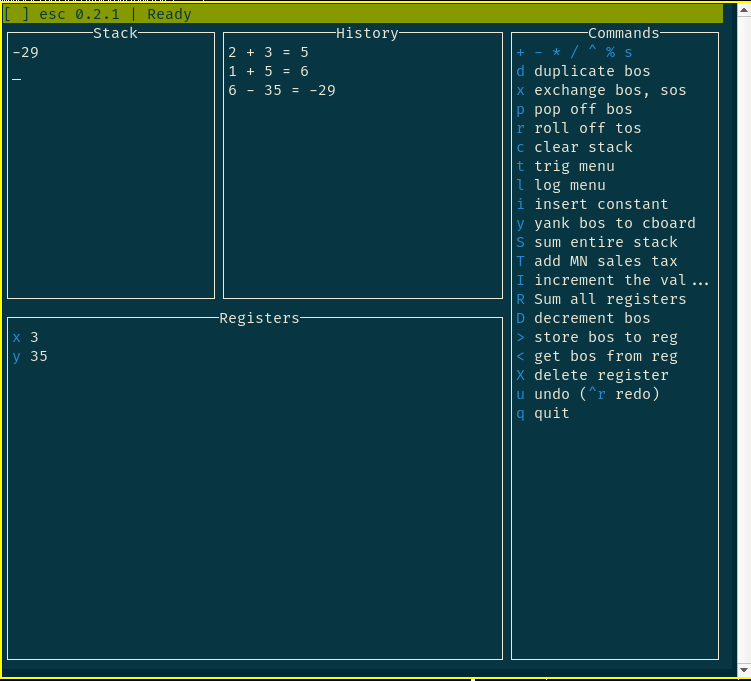Click the caret power operator
Image resolution: width=751 pixels, height=681 pixels.
click(x=592, y=50)
